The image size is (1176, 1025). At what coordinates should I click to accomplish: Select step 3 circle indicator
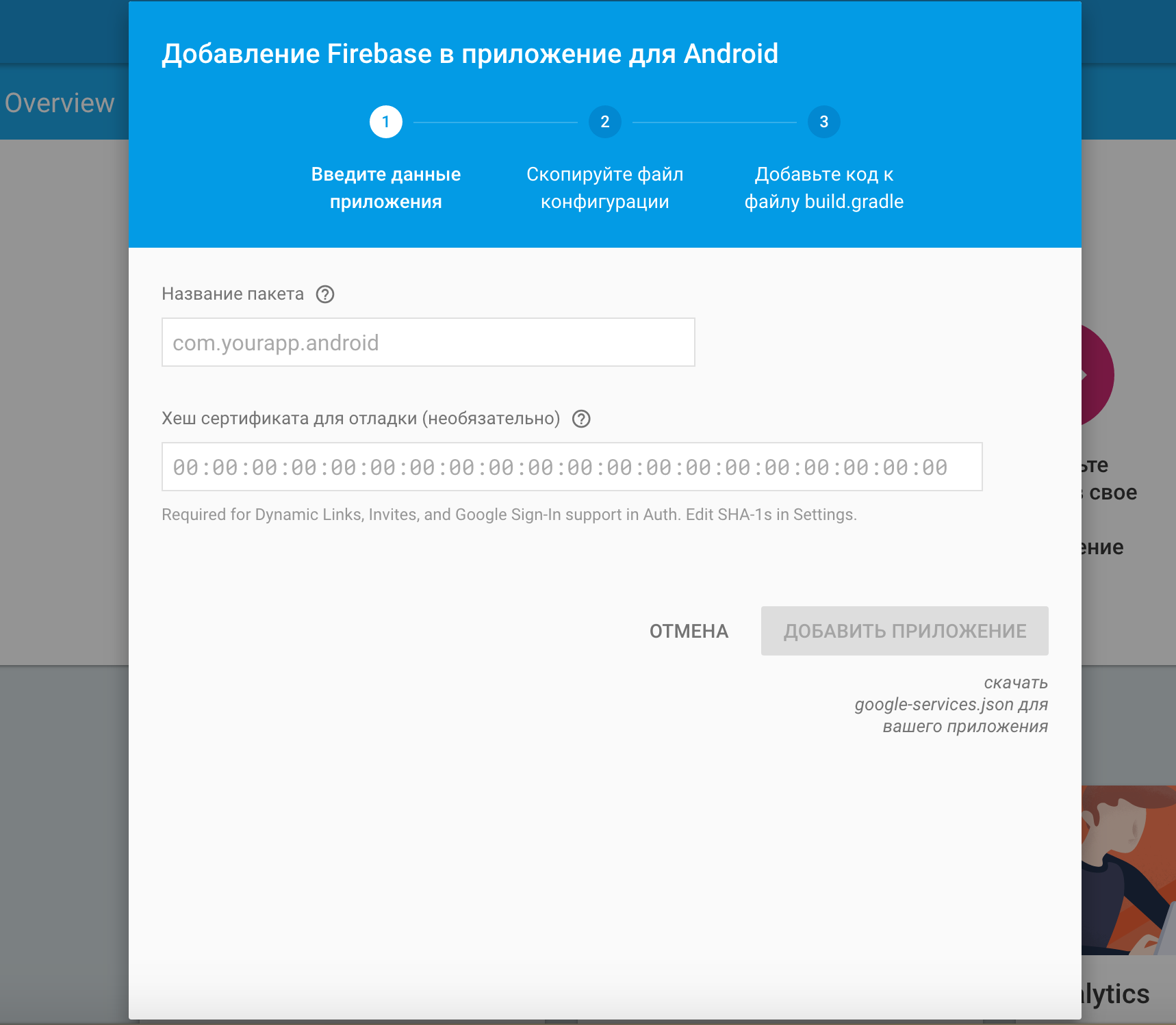click(x=823, y=122)
